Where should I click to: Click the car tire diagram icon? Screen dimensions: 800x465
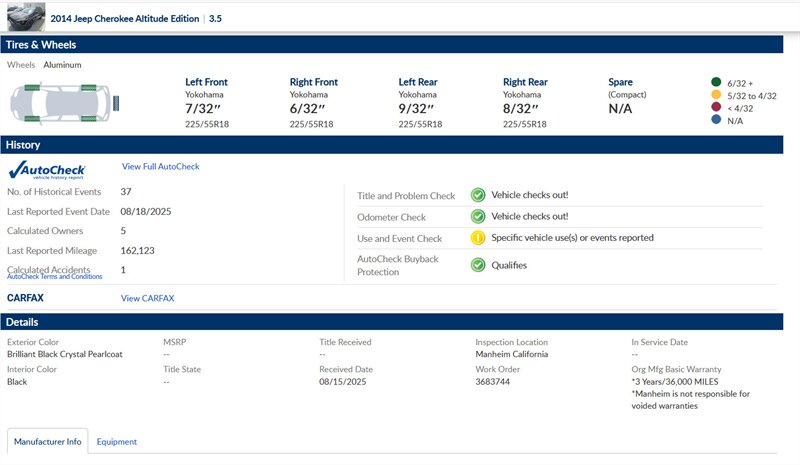point(57,100)
